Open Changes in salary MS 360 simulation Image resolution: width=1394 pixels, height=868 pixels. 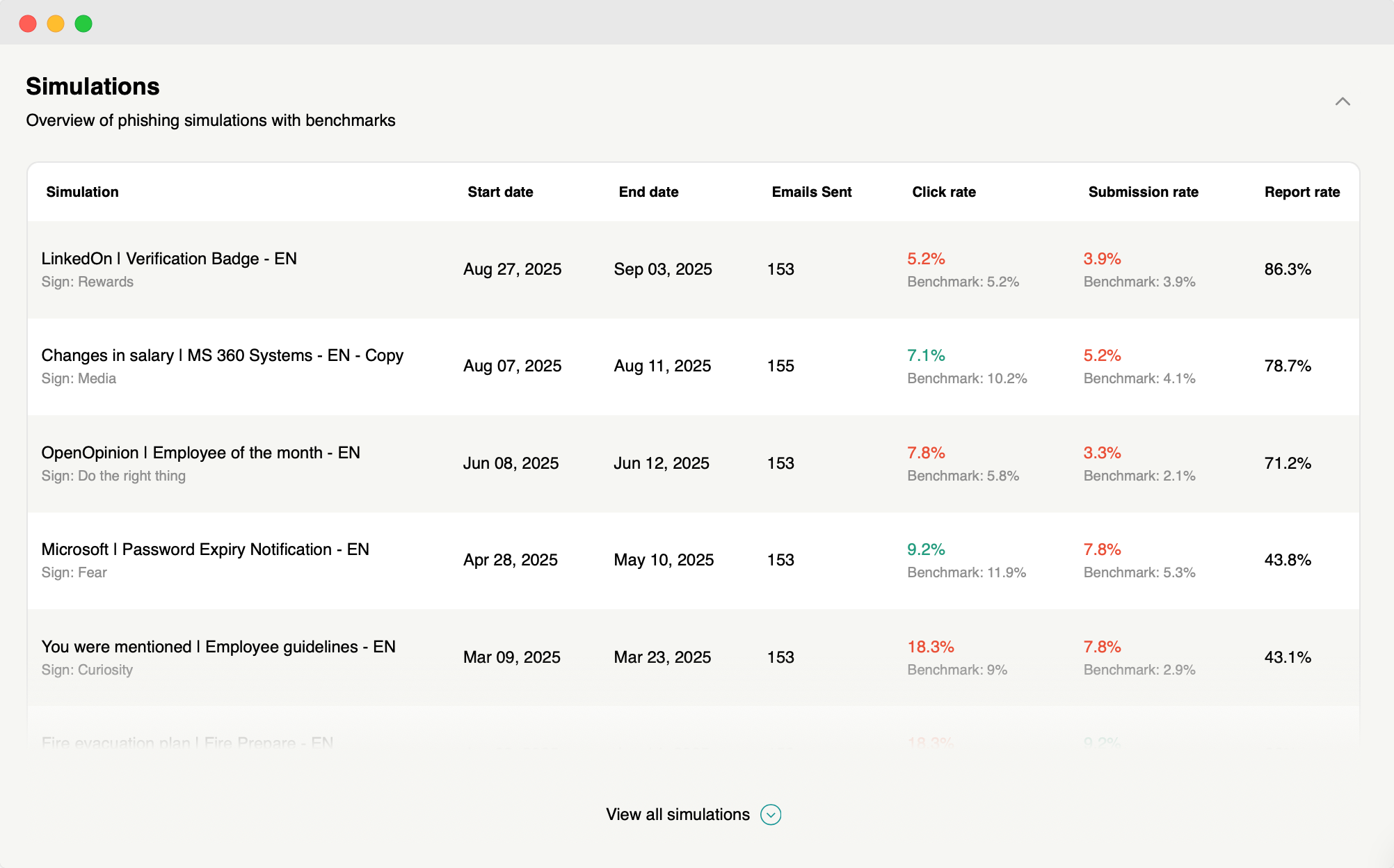coord(222,355)
